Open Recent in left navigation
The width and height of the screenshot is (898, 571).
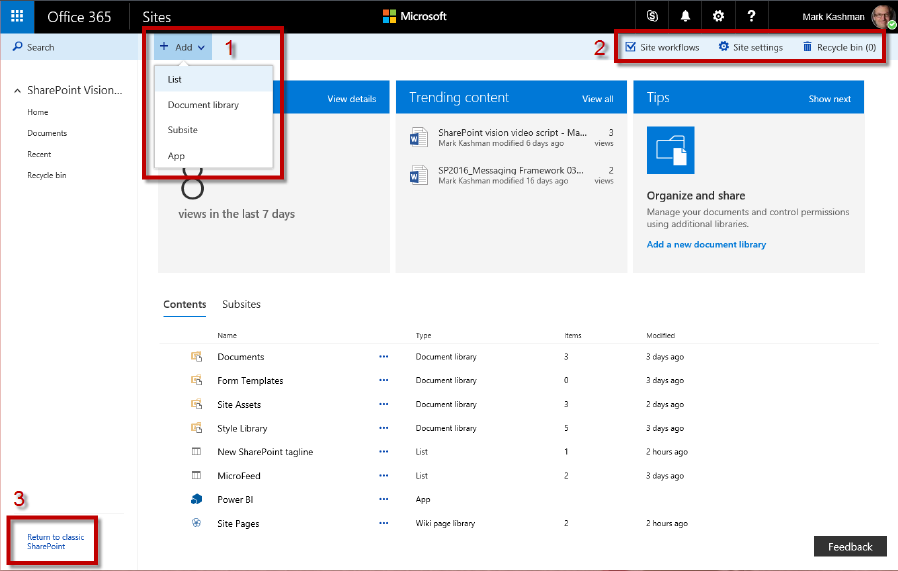[x=39, y=154]
